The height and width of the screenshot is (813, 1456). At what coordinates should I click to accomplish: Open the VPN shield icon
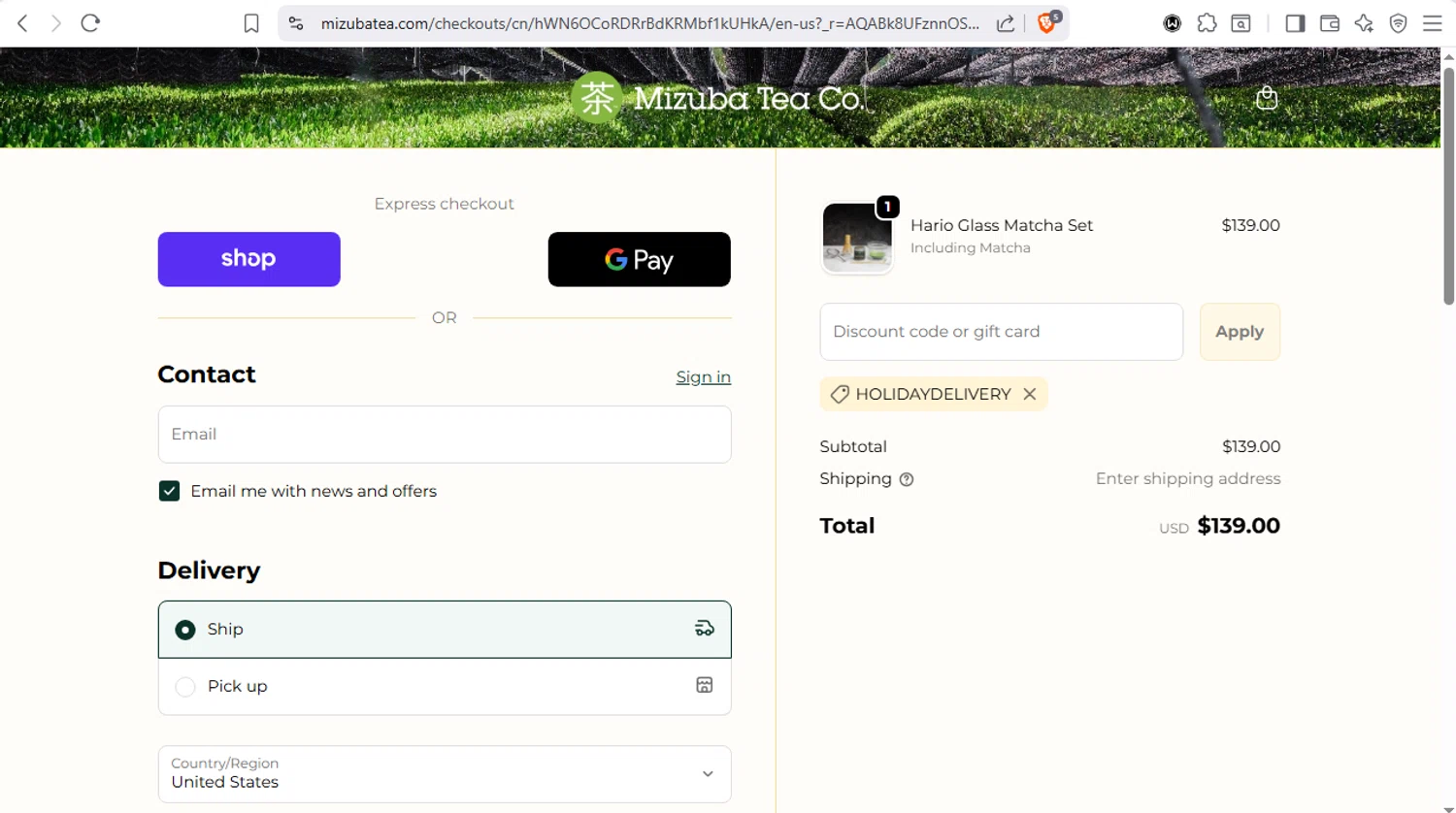pyautogui.click(x=1398, y=23)
